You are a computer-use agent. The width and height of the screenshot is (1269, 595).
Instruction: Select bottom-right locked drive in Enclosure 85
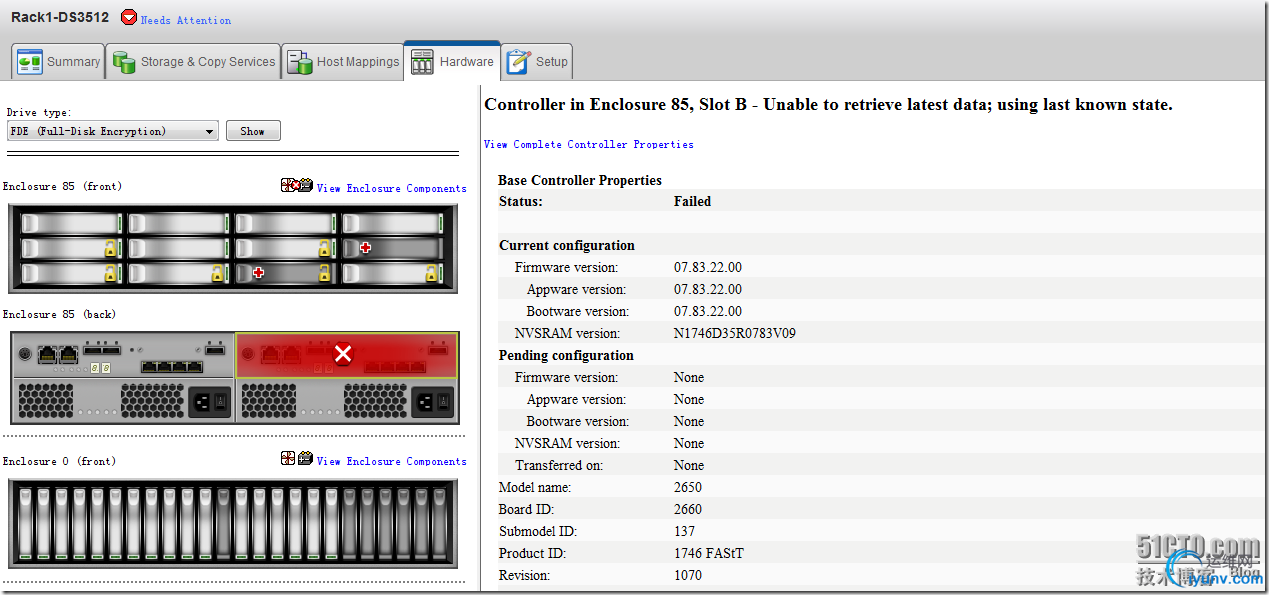click(x=392, y=273)
